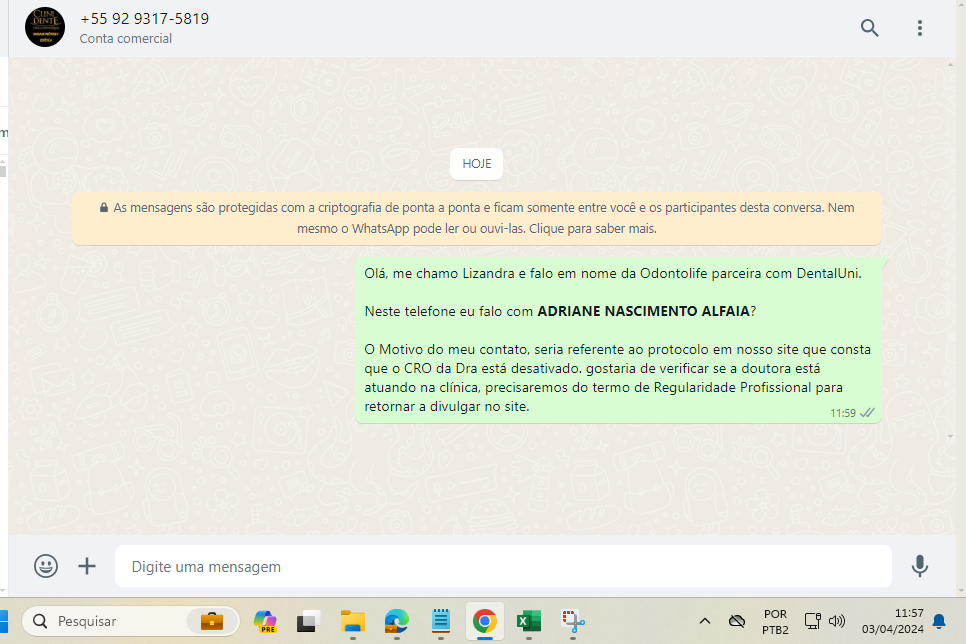
Task: Open the notification bell in taskbar
Action: coord(938,621)
